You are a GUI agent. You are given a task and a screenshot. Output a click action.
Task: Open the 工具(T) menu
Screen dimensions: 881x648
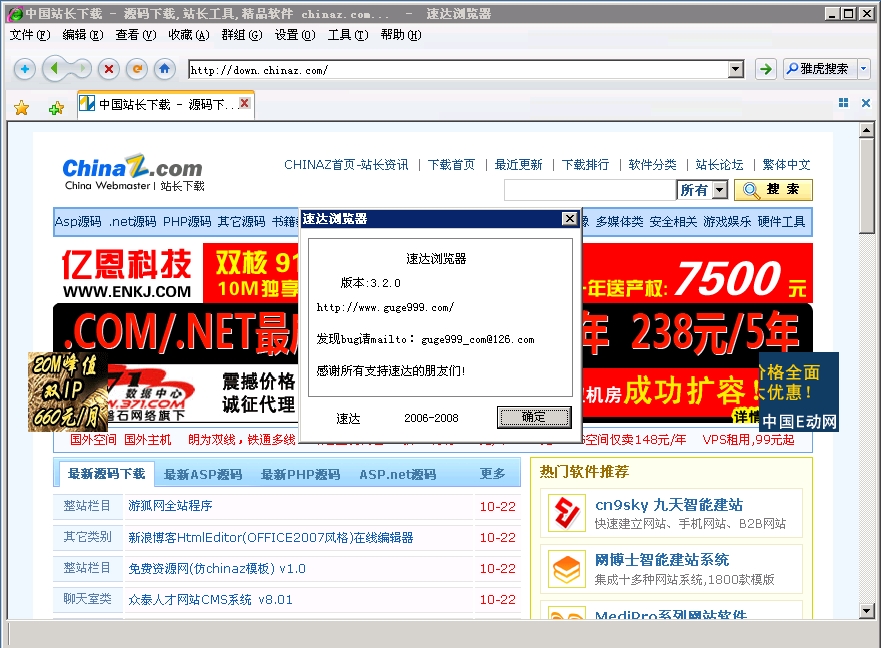pos(348,35)
